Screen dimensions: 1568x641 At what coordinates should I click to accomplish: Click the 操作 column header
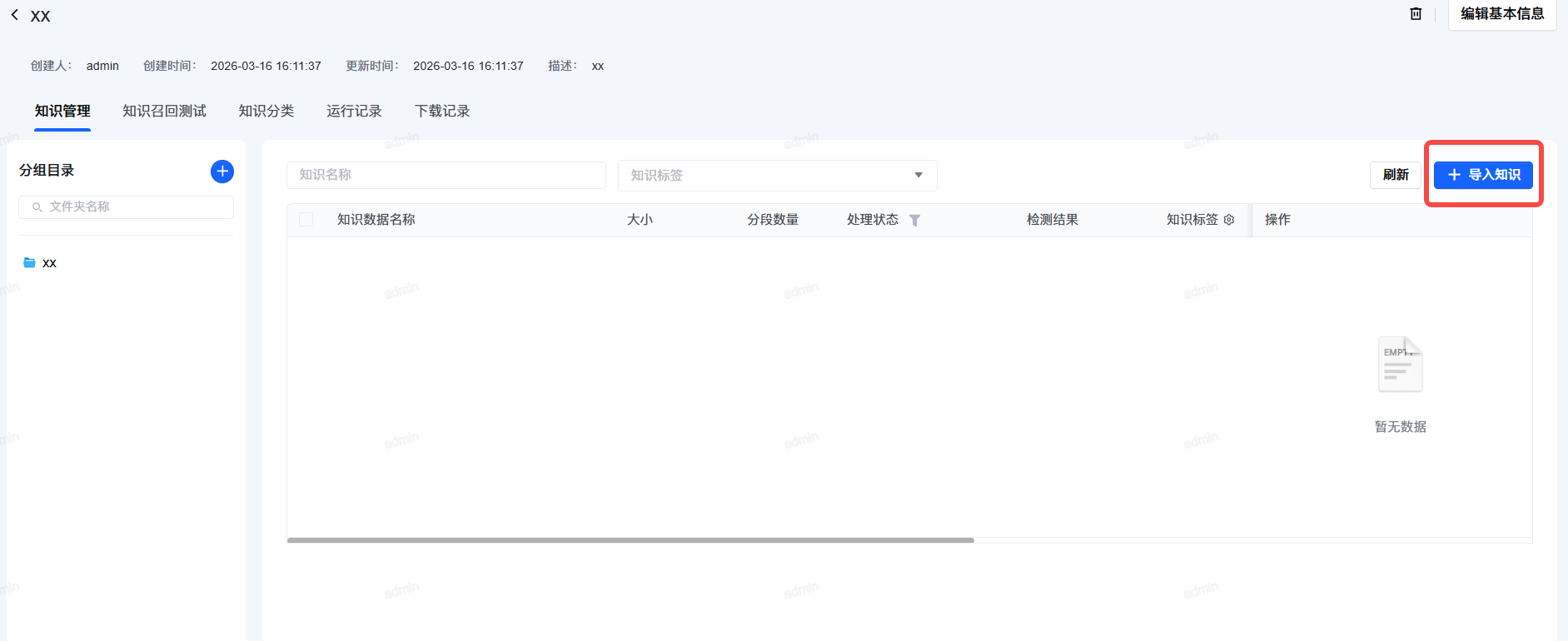[x=1277, y=220]
